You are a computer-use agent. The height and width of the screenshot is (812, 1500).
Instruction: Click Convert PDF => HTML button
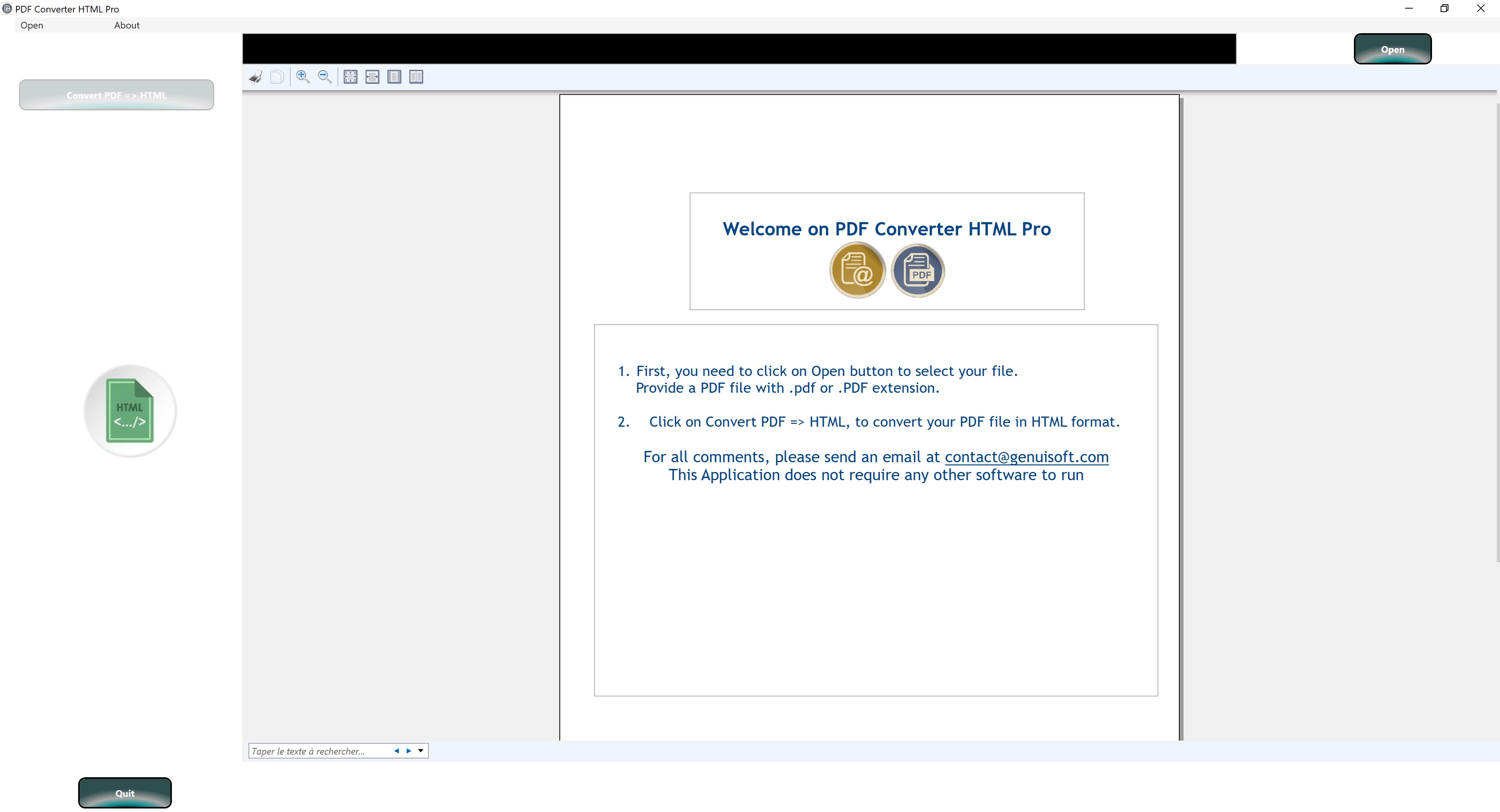click(x=116, y=95)
